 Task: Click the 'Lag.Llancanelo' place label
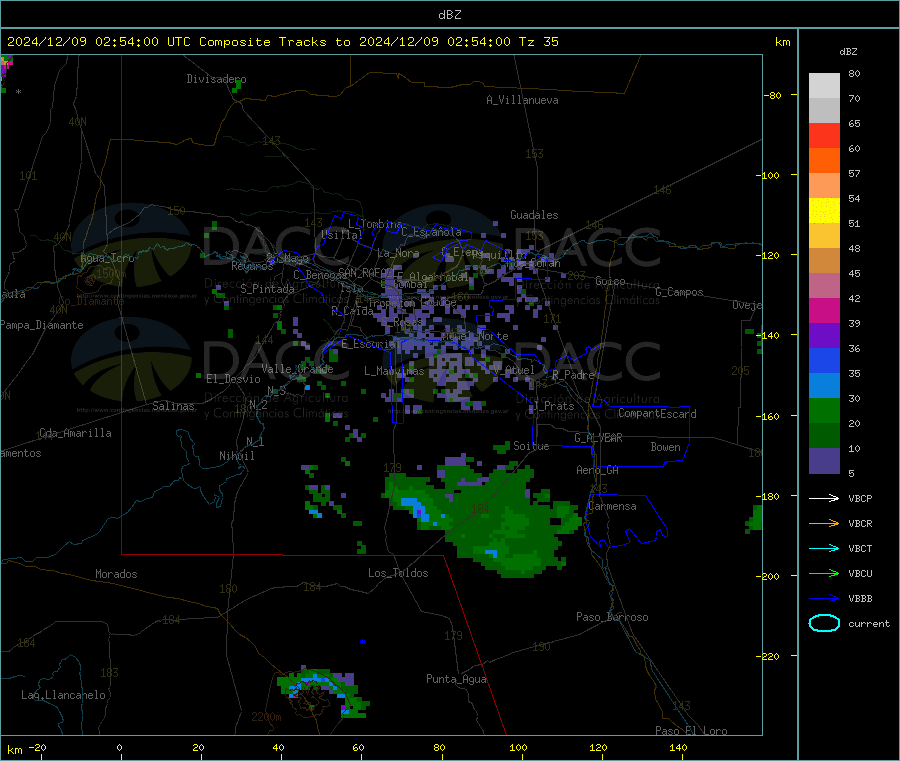(63, 695)
